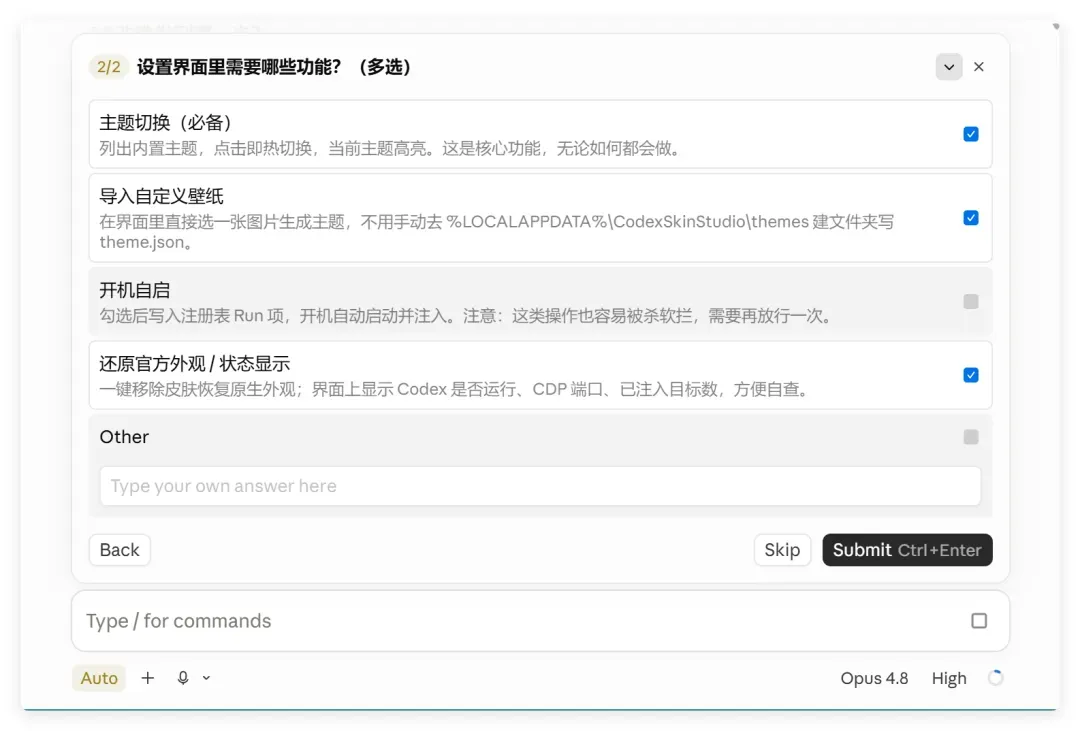Uncheck the 导入自定义壁纸 checkbox

pos(970,218)
